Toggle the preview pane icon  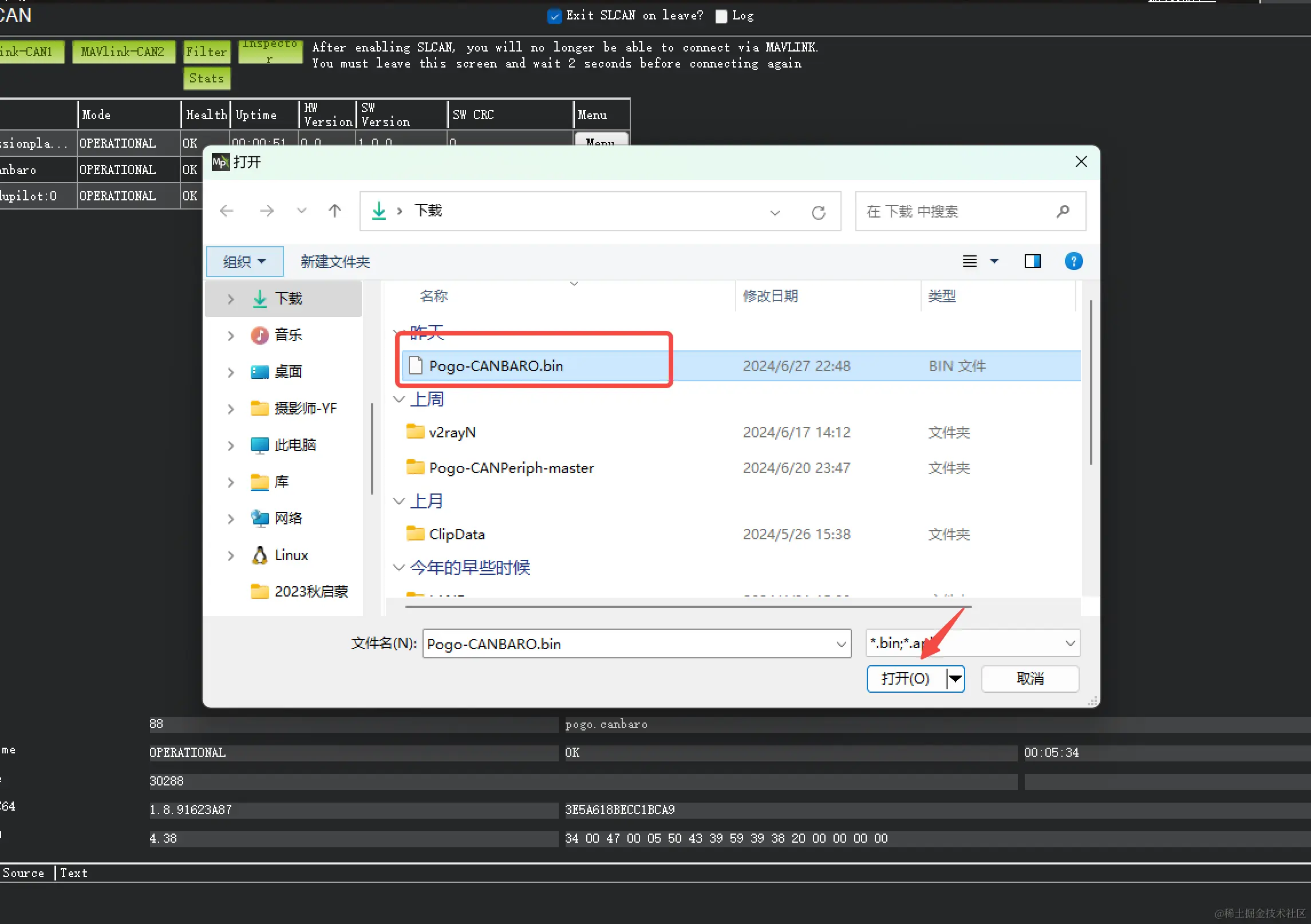point(1032,261)
